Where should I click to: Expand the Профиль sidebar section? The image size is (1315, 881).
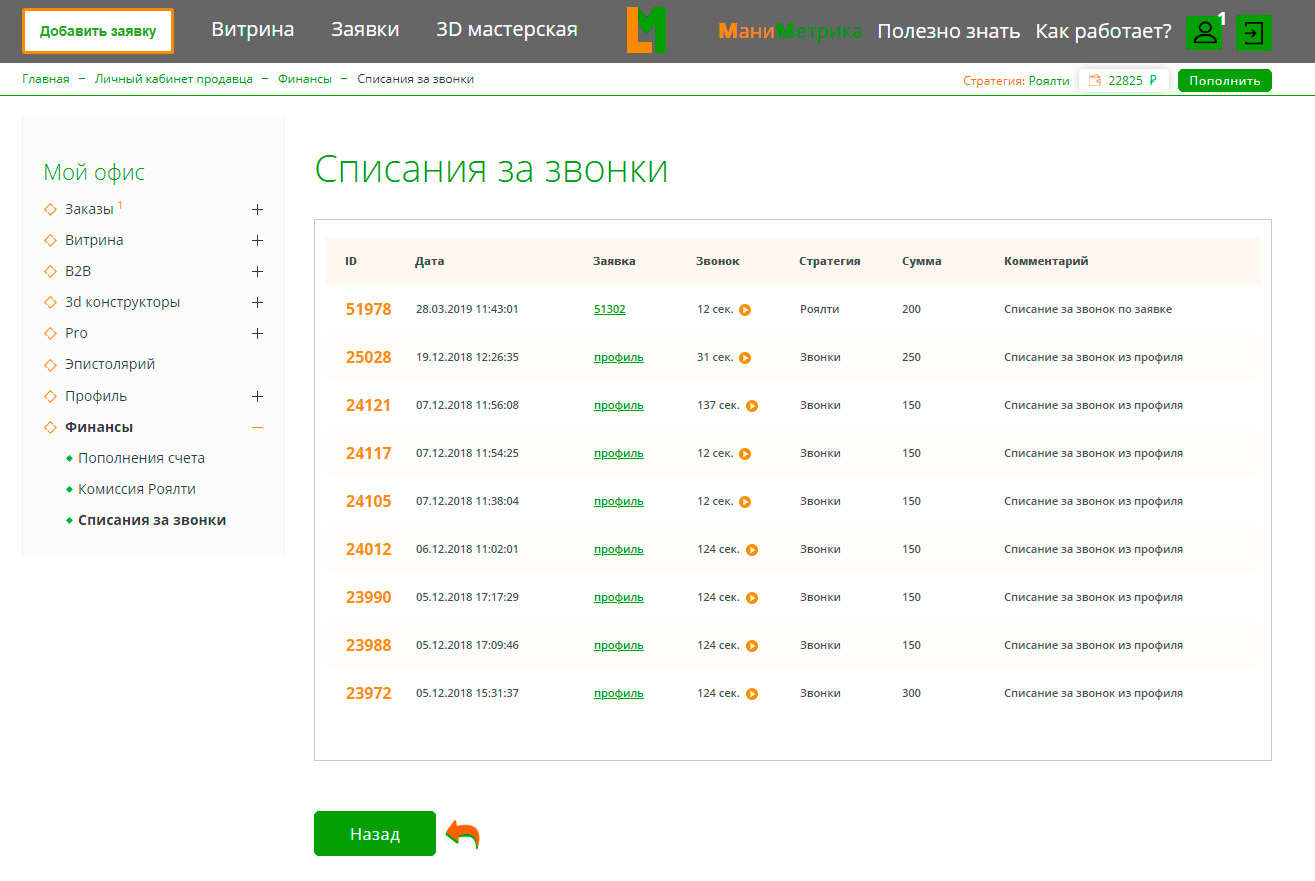257,397
